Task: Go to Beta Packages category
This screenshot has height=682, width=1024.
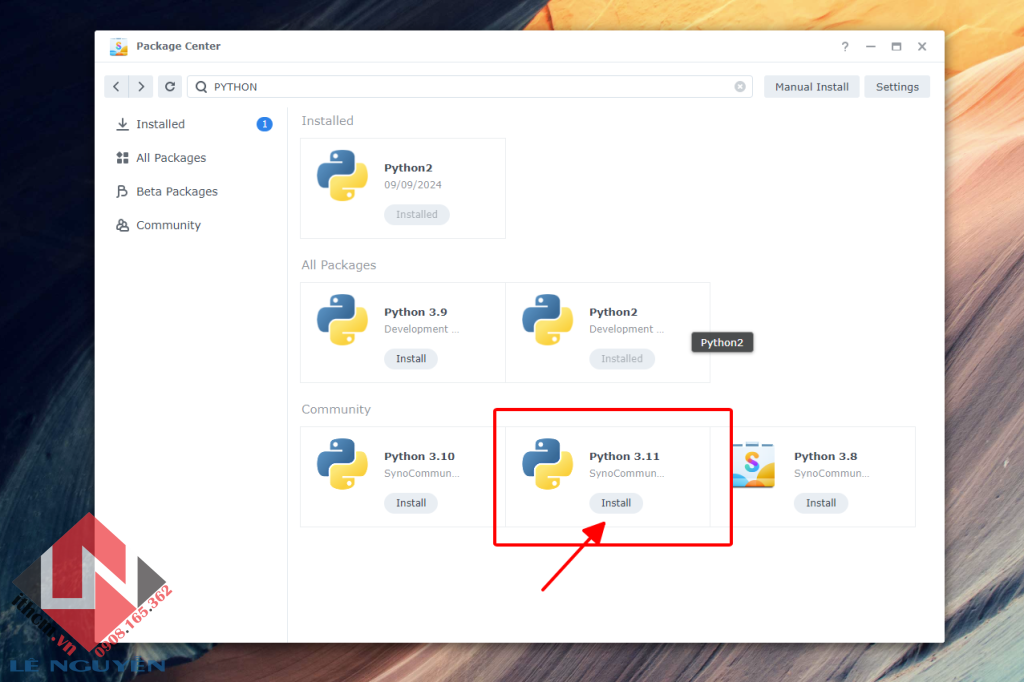Action: 176,192
